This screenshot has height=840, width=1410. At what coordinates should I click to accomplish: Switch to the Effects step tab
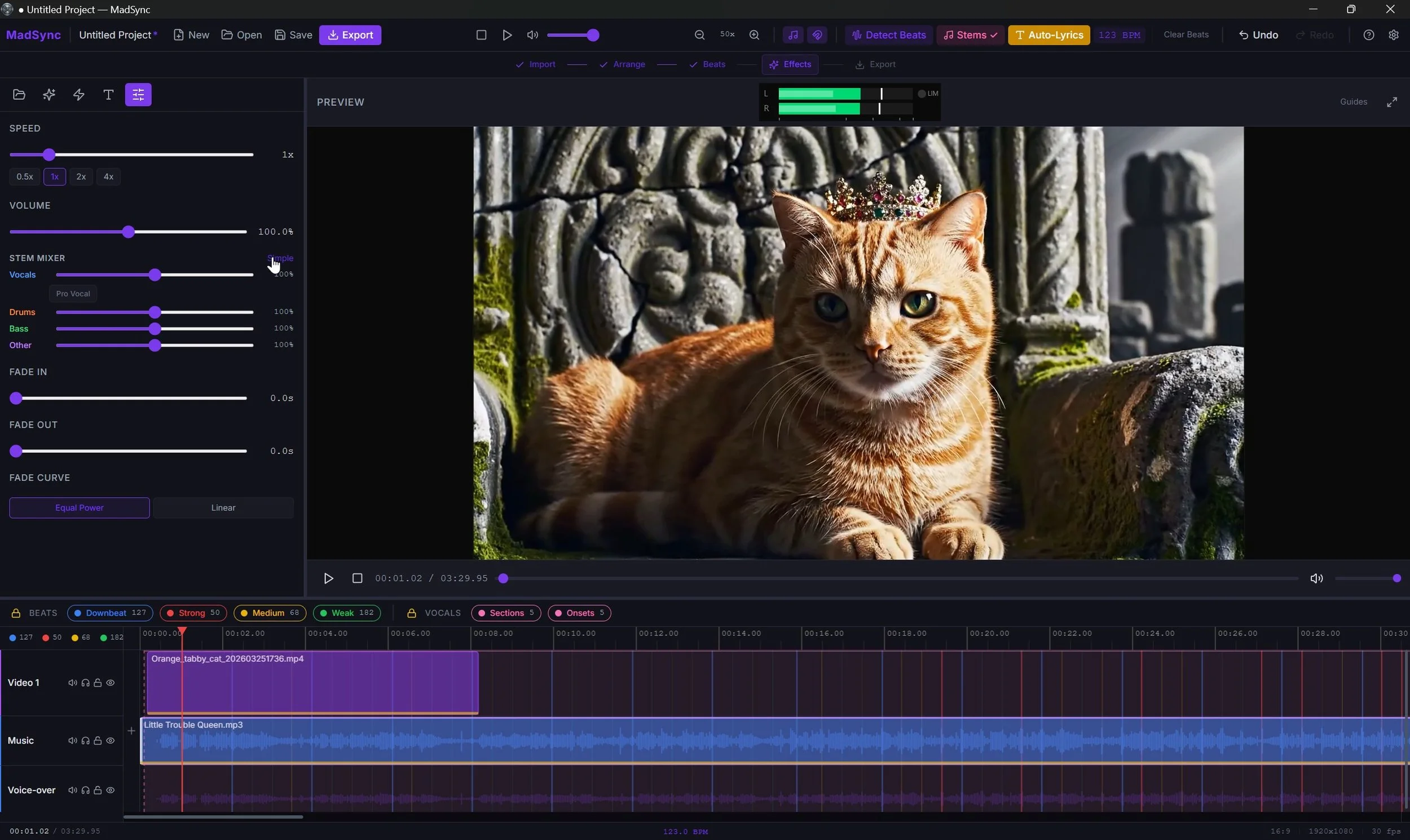[790, 64]
